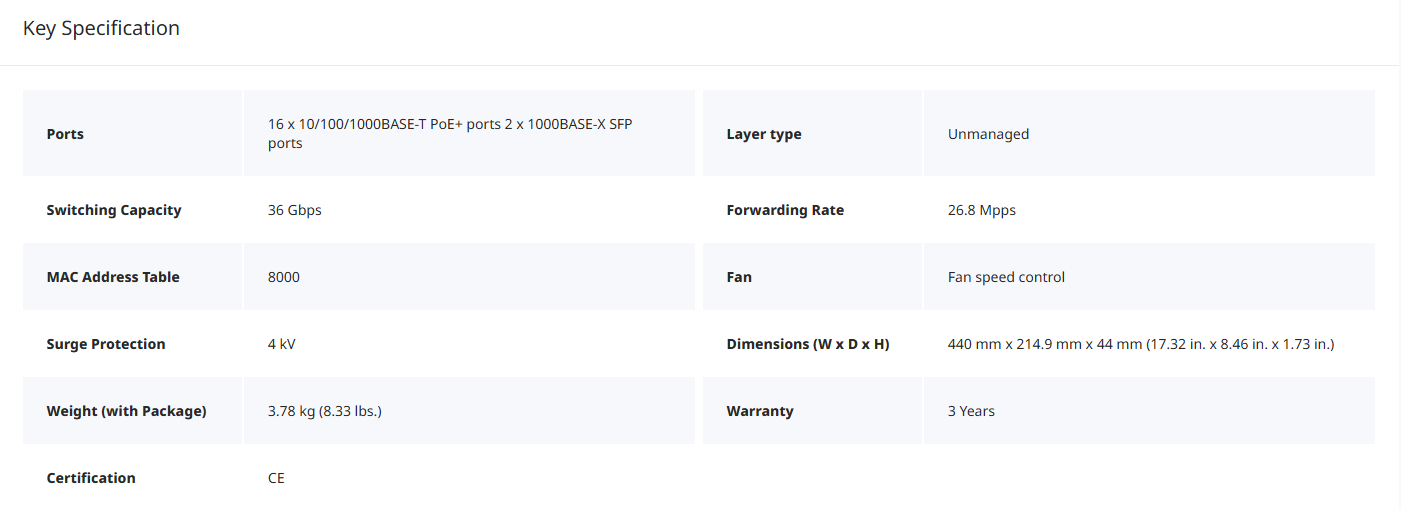Click the 8000 MAC address value
The height and width of the screenshot is (510, 1401).
(284, 277)
